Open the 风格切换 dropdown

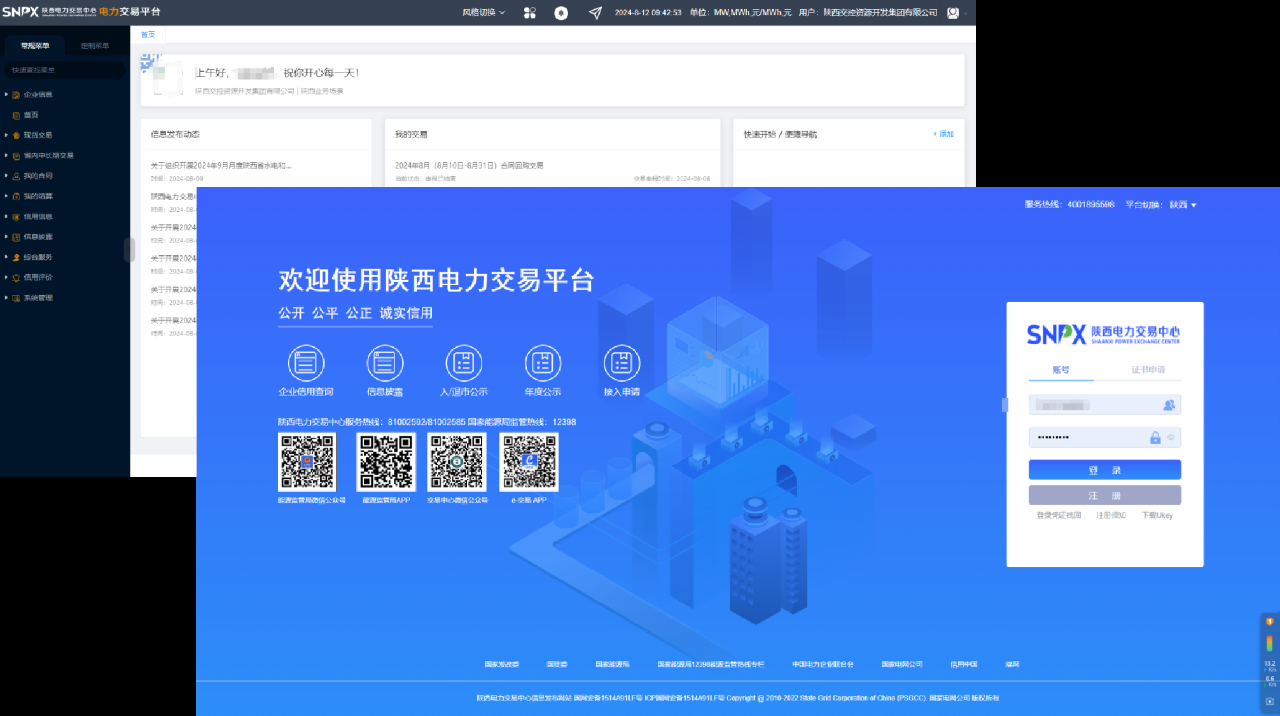pyautogui.click(x=484, y=13)
